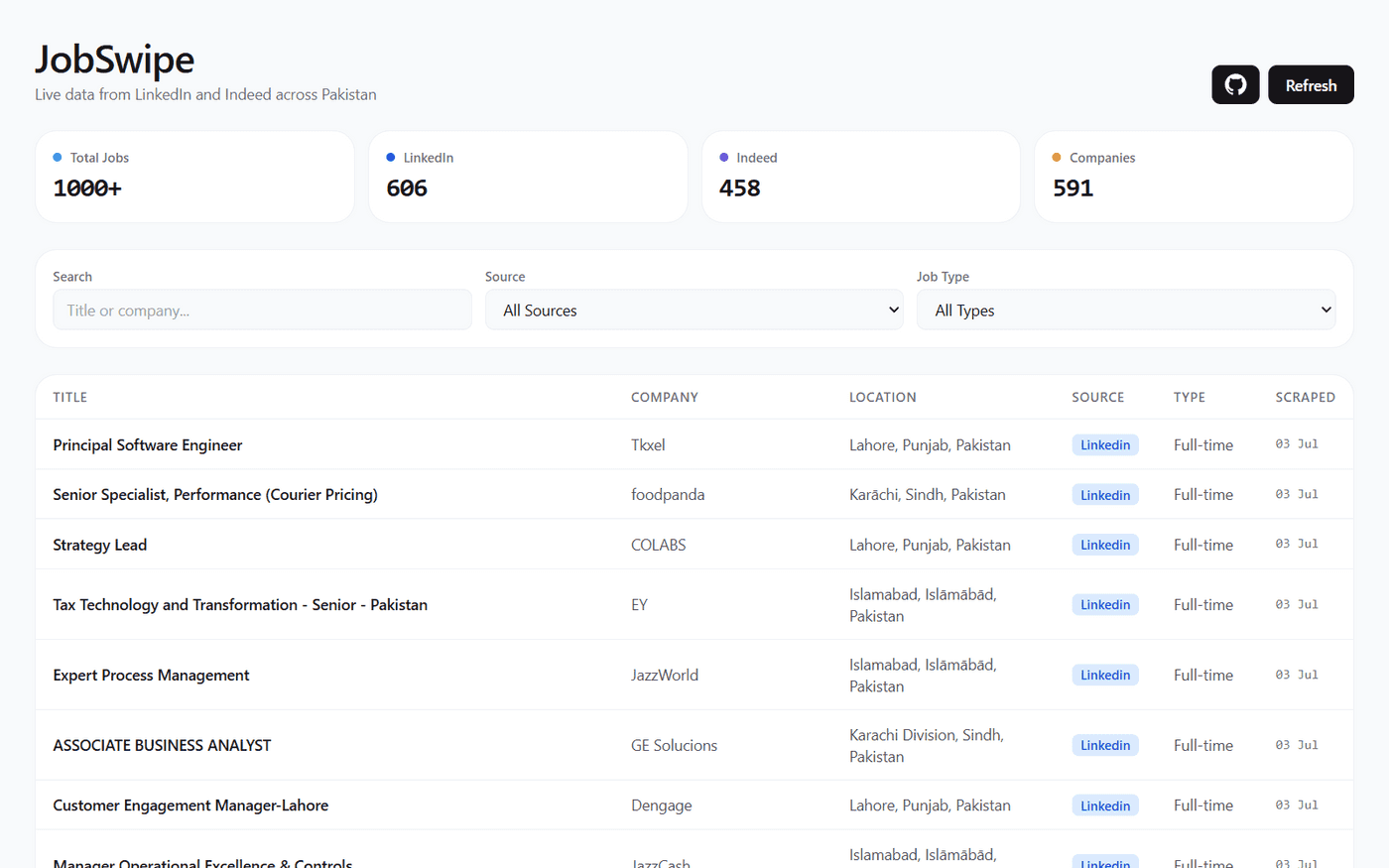Open Customer Engagement Manager-Lahore listing
The height and width of the screenshot is (868, 1389).
190,806
